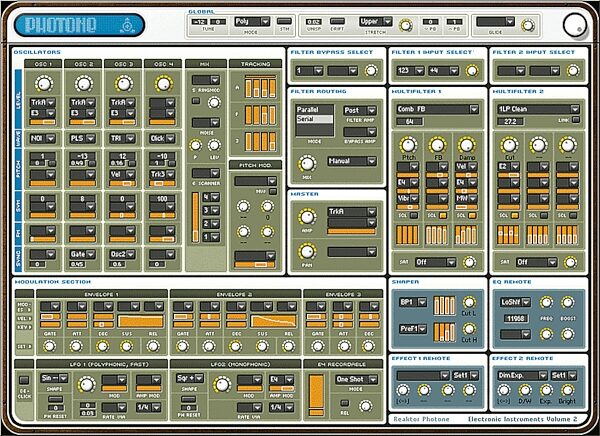
Task: Open the Manual dropdown in Filter Routing
Action: point(352,161)
